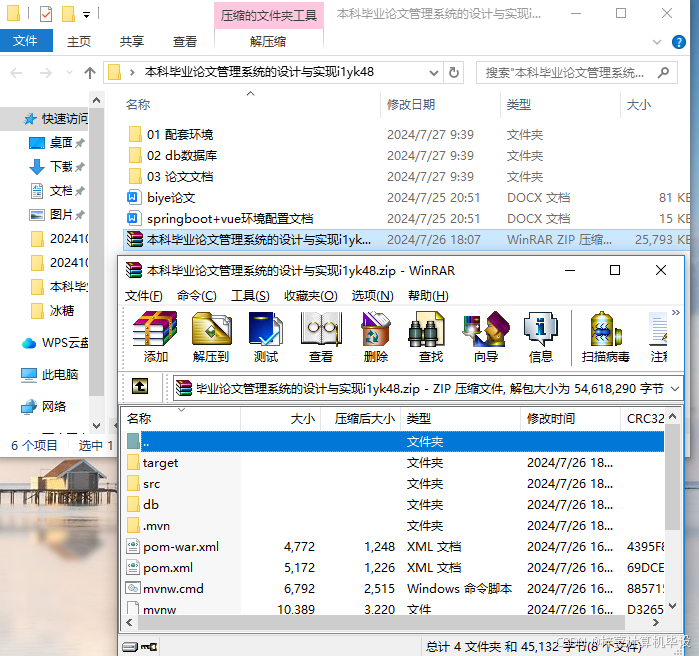This screenshot has width=699, height=656.
Task: Click the Extract To (解压到) toolbar icon
Action: pyautogui.click(x=211, y=336)
